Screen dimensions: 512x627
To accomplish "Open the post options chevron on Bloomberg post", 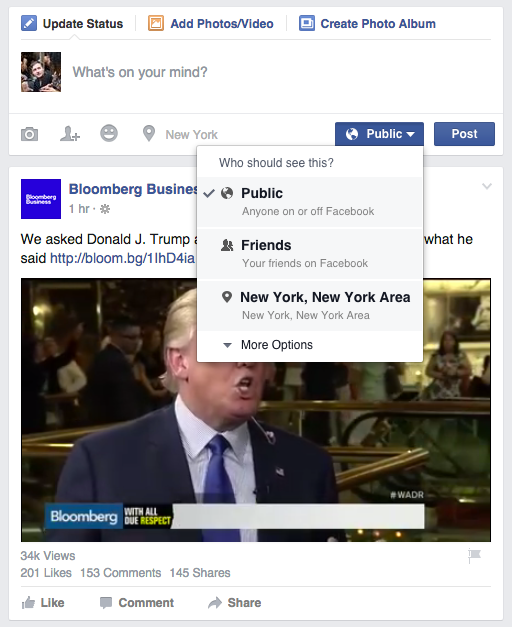I will (x=487, y=186).
